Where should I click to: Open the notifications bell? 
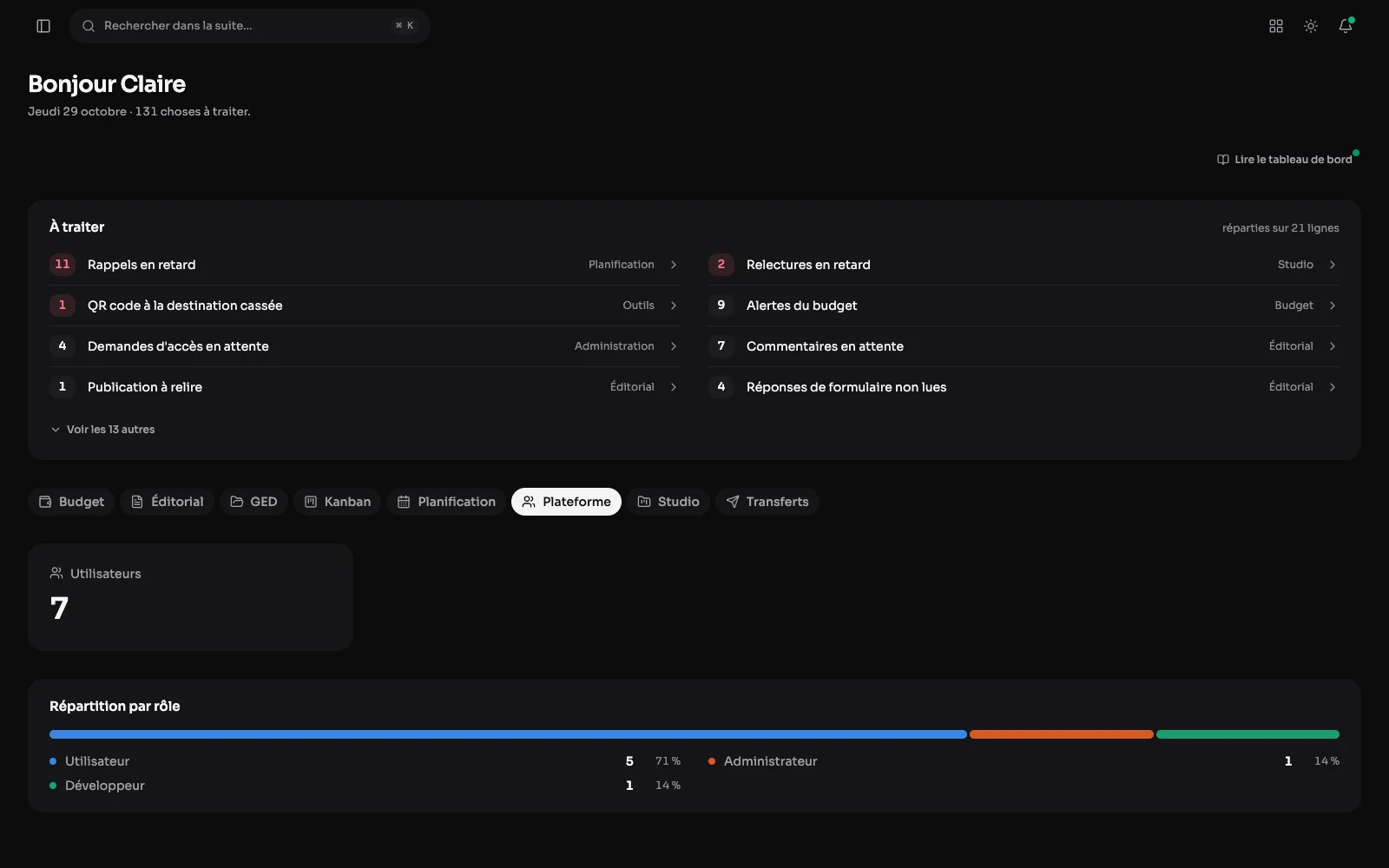tap(1346, 26)
